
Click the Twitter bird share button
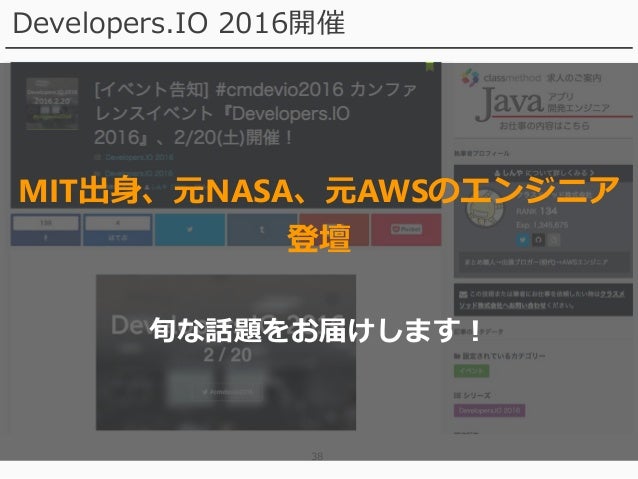tap(190, 230)
